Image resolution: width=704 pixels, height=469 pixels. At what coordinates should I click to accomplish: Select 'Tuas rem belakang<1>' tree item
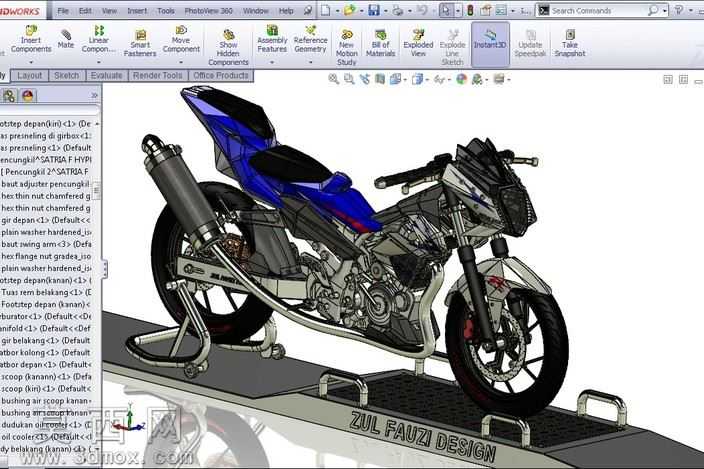(45, 292)
